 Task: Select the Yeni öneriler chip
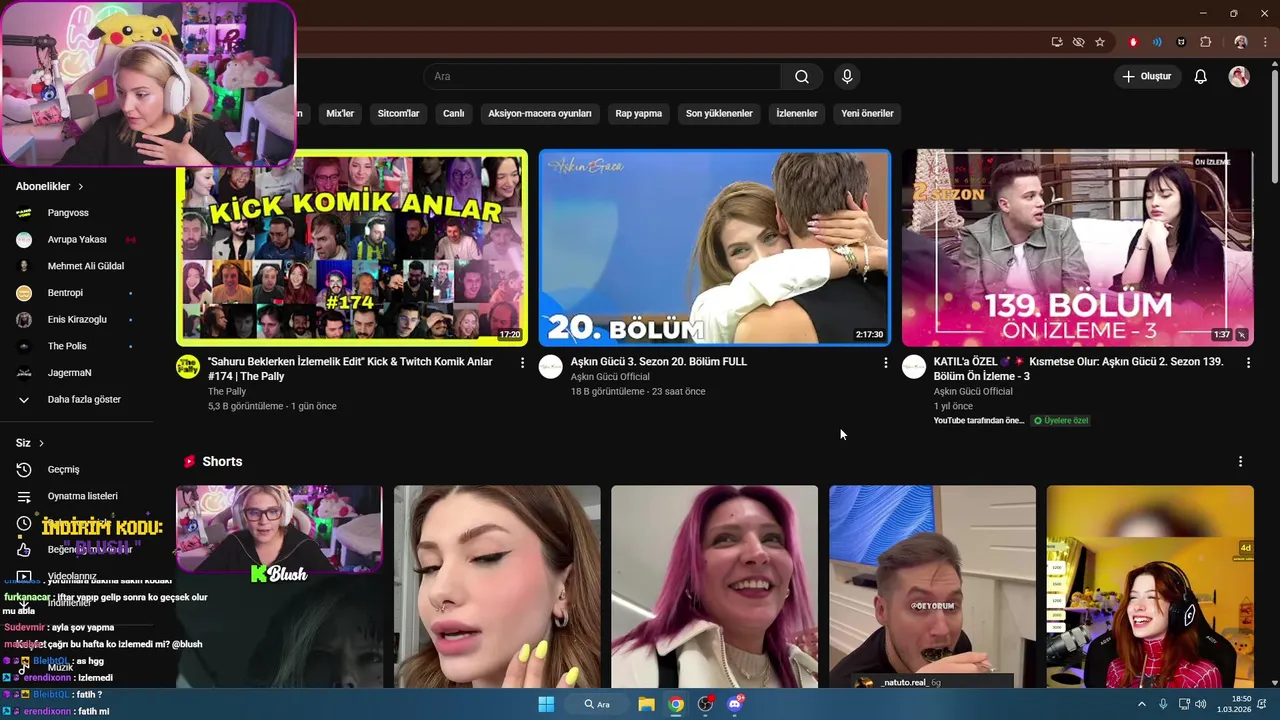[867, 113]
